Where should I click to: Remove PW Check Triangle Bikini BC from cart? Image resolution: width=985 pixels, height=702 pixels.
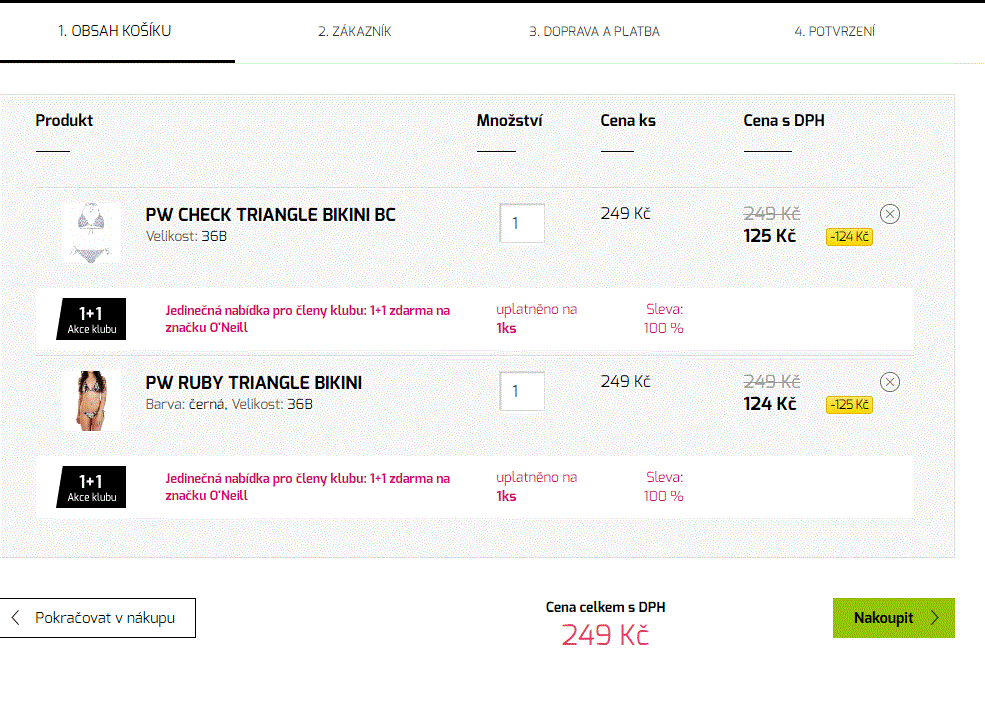(890, 214)
